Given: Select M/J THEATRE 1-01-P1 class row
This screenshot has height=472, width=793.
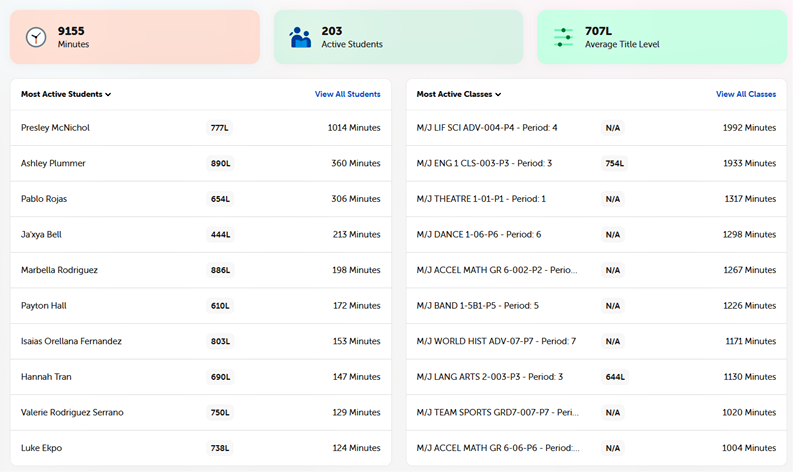Looking at the screenshot, I should pos(481,199).
